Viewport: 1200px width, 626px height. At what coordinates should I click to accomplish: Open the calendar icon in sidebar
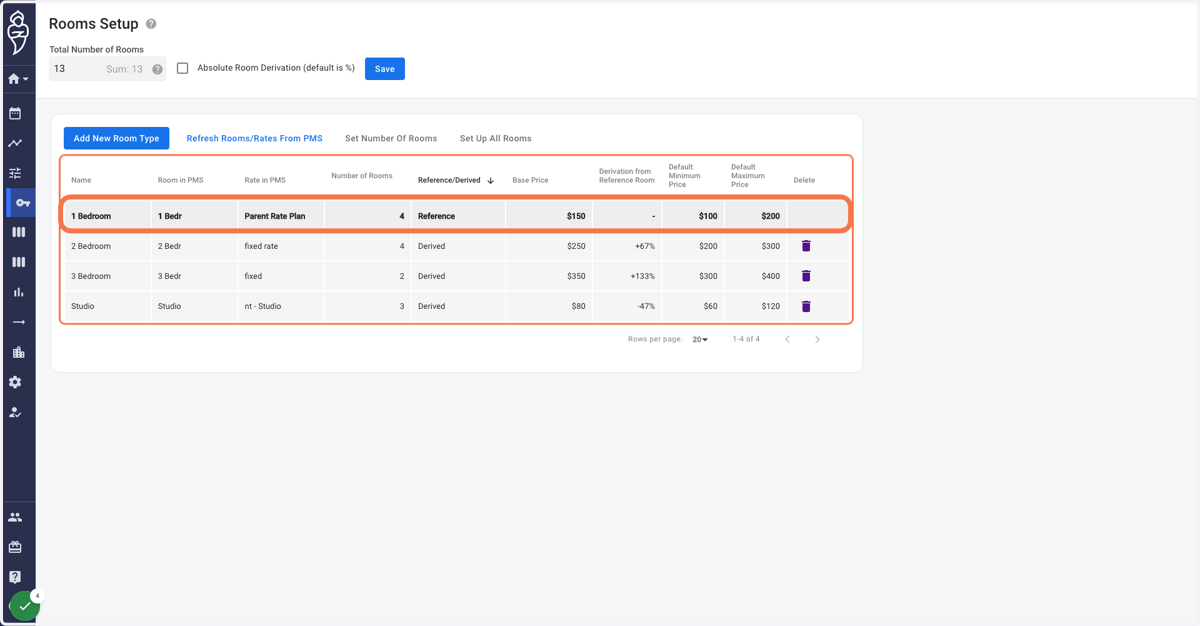(15, 113)
